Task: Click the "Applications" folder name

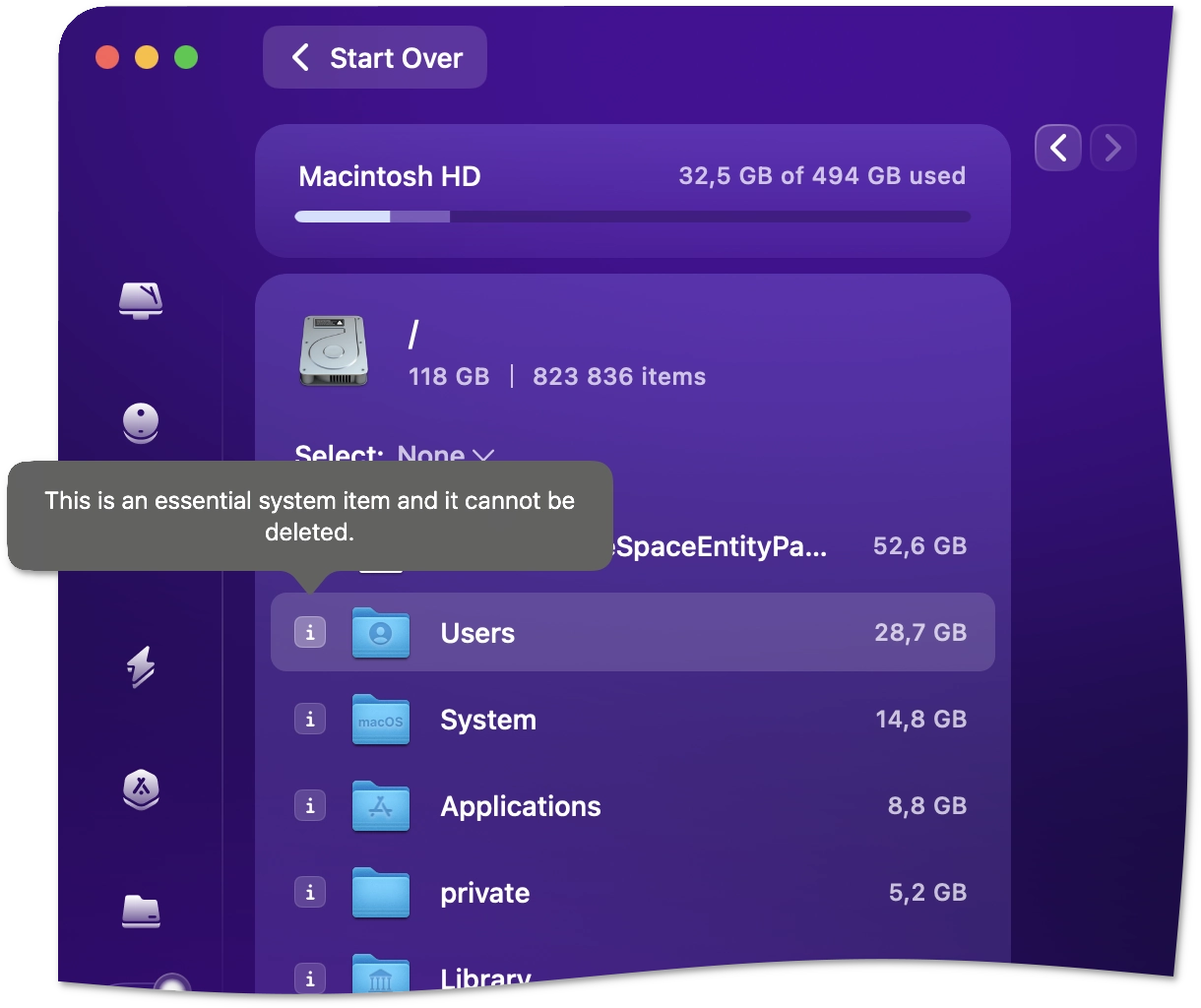Action: coord(521,806)
